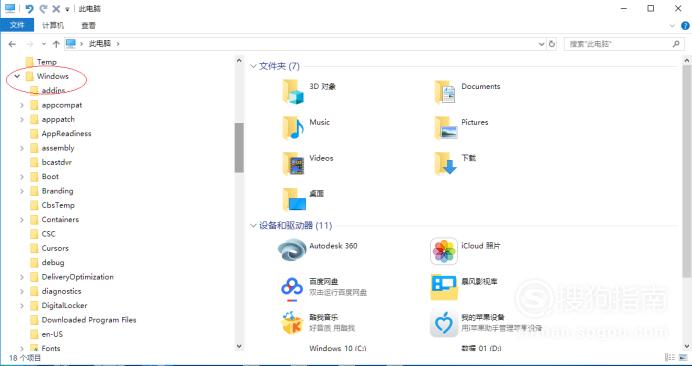Click inside the 搜索"此电脑" search field
Screen dimensions: 692x366
click(618, 44)
